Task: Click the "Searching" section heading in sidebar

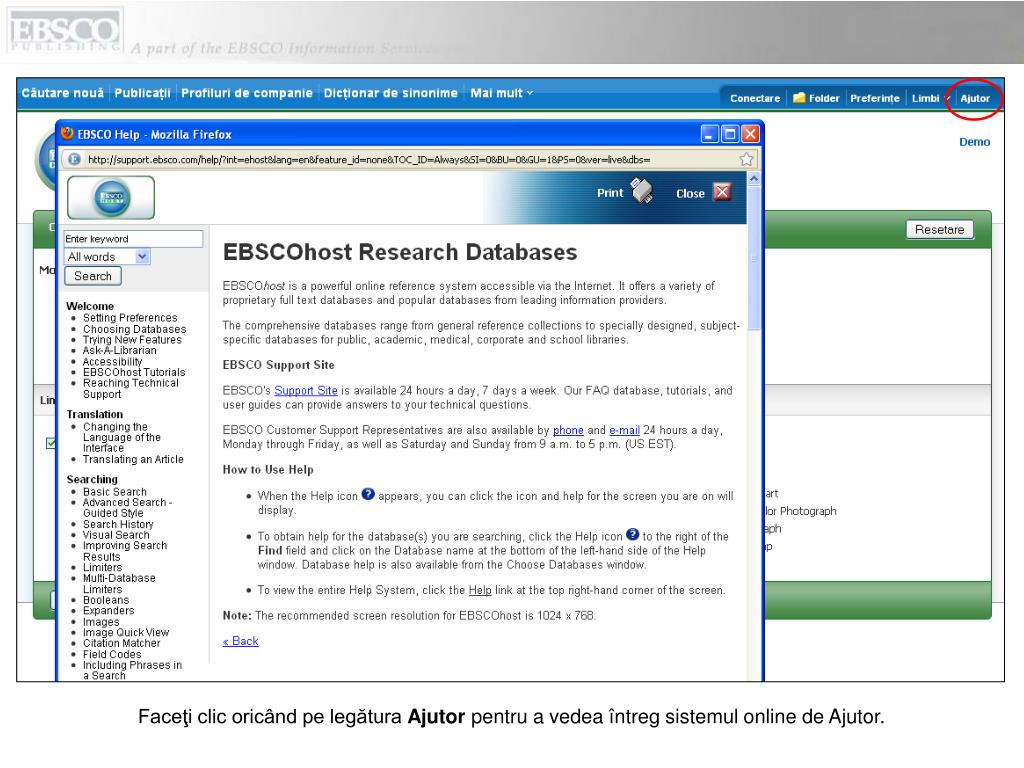Action: tap(92, 479)
